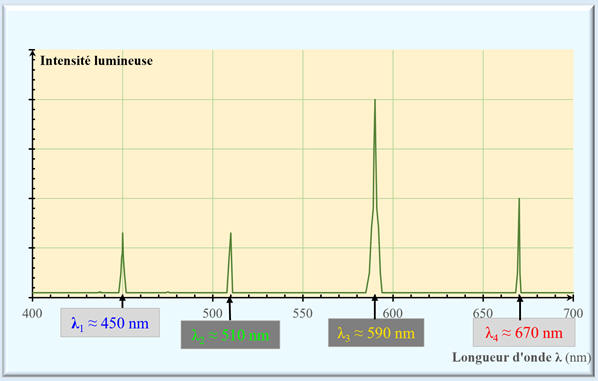The image size is (598, 381).
Task: Click the tip of the 450 nm peak
Action: click(x=122, y=233)
